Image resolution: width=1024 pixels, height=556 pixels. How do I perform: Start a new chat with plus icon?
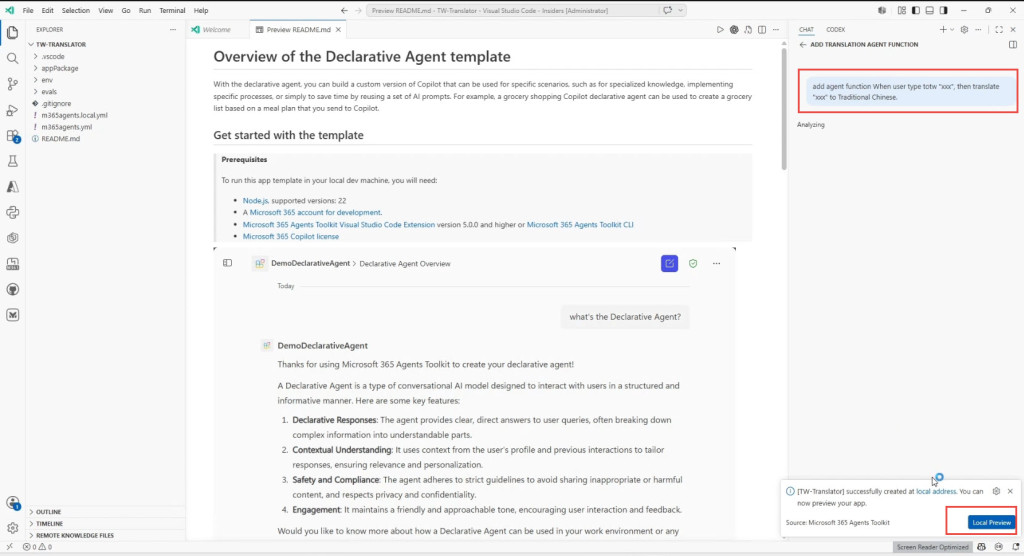(x=942, y=29)
